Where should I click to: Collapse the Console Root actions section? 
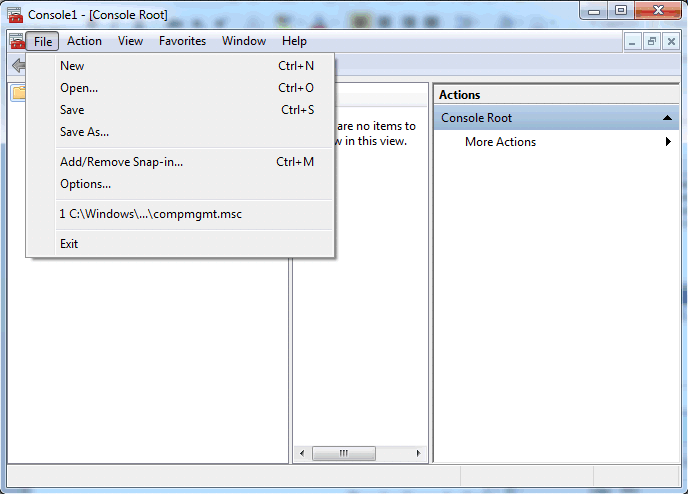(x=667, y=118)
